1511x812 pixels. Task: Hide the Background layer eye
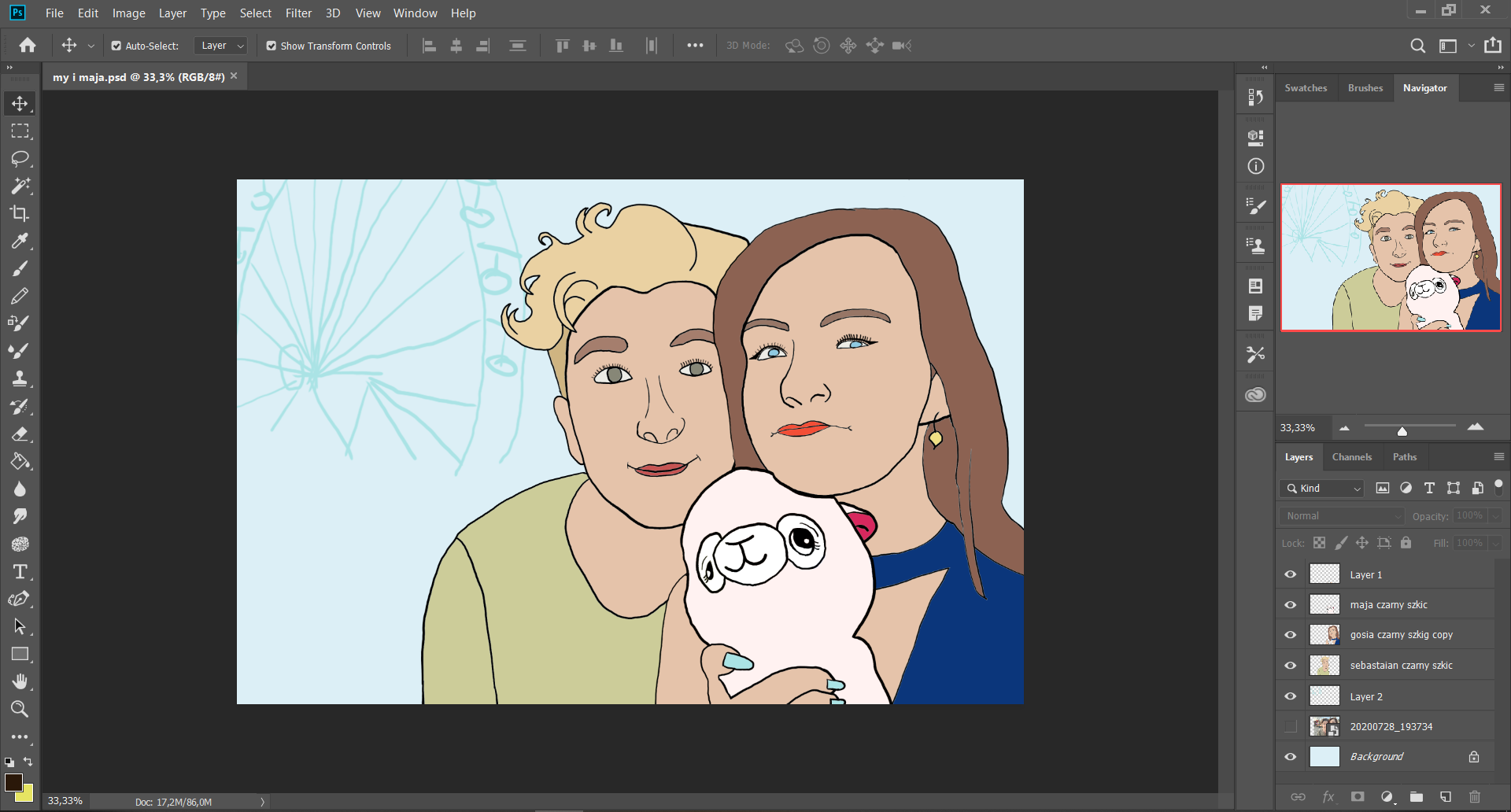[x=1291, y=757]
